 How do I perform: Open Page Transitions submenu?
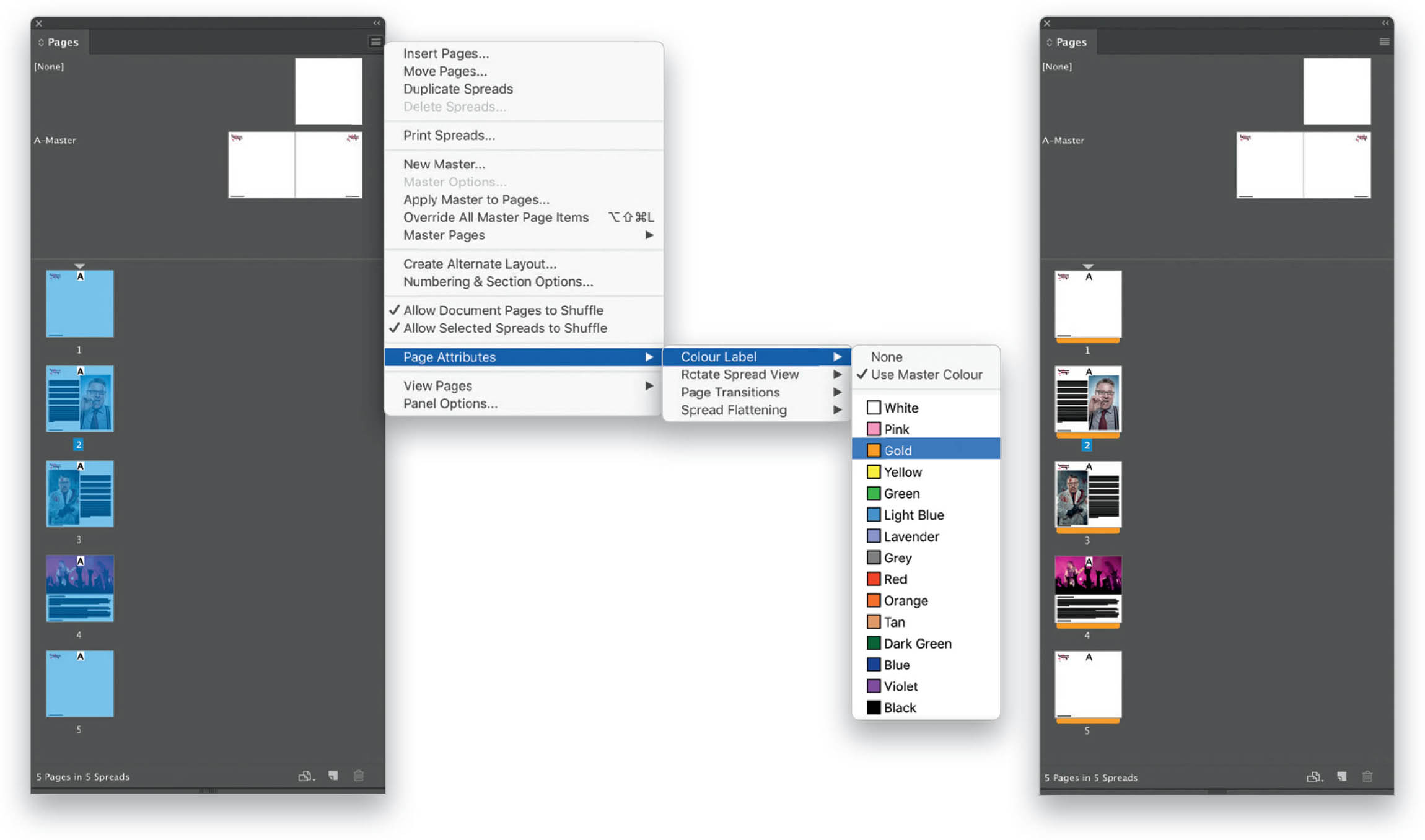click(x=756, y=392)
